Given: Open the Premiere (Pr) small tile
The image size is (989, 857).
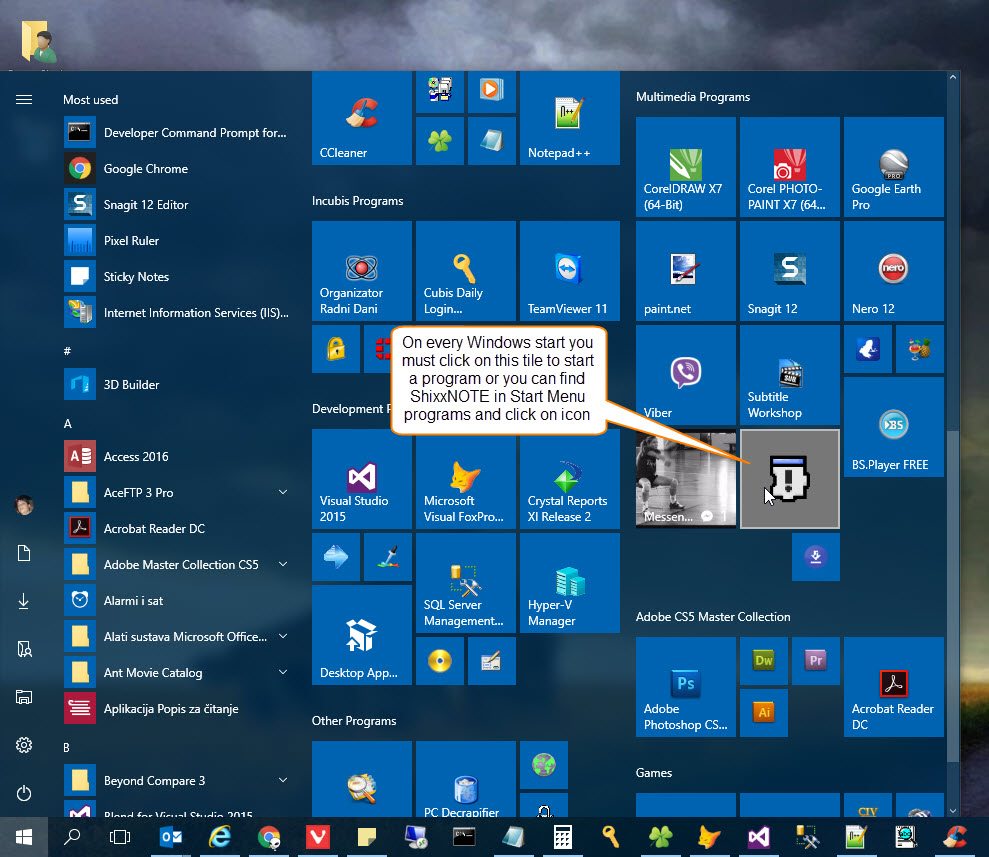Looking at the screenshot, I should click(x=816, y=660).
